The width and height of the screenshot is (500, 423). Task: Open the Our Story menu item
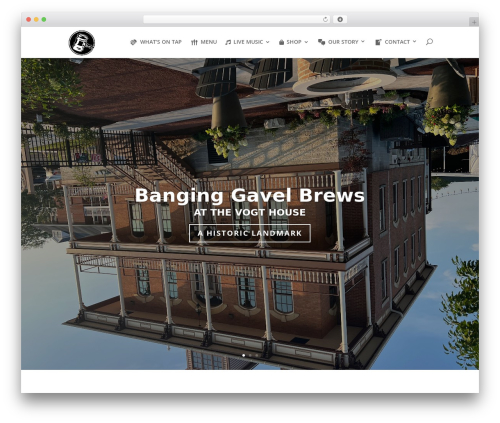coord(343,42)
